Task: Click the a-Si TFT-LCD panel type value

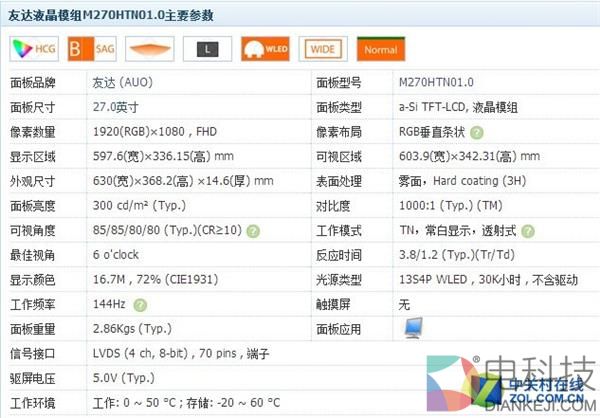Action: [465, 107]
